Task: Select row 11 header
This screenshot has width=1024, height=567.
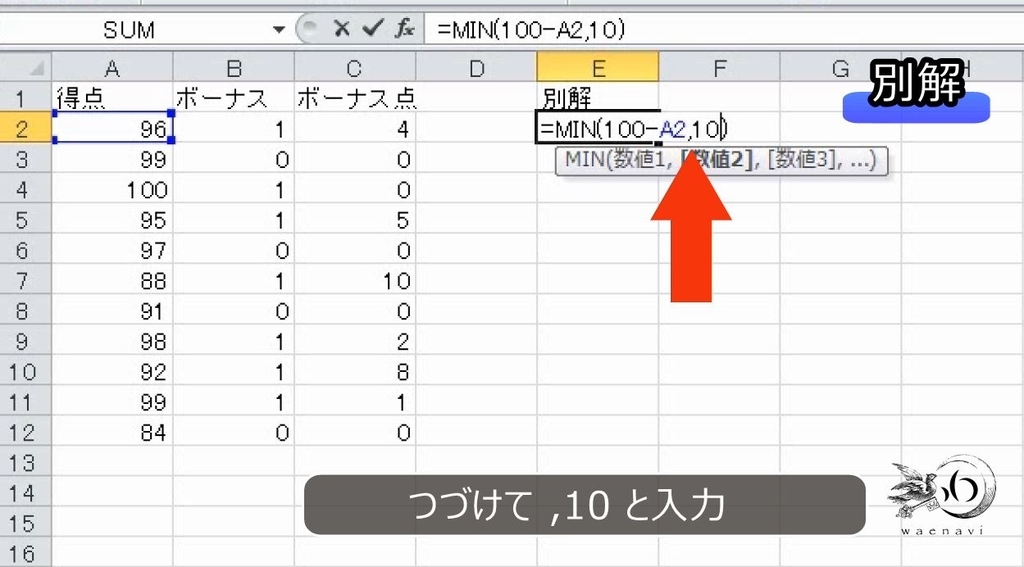Action: coord(26,402)
